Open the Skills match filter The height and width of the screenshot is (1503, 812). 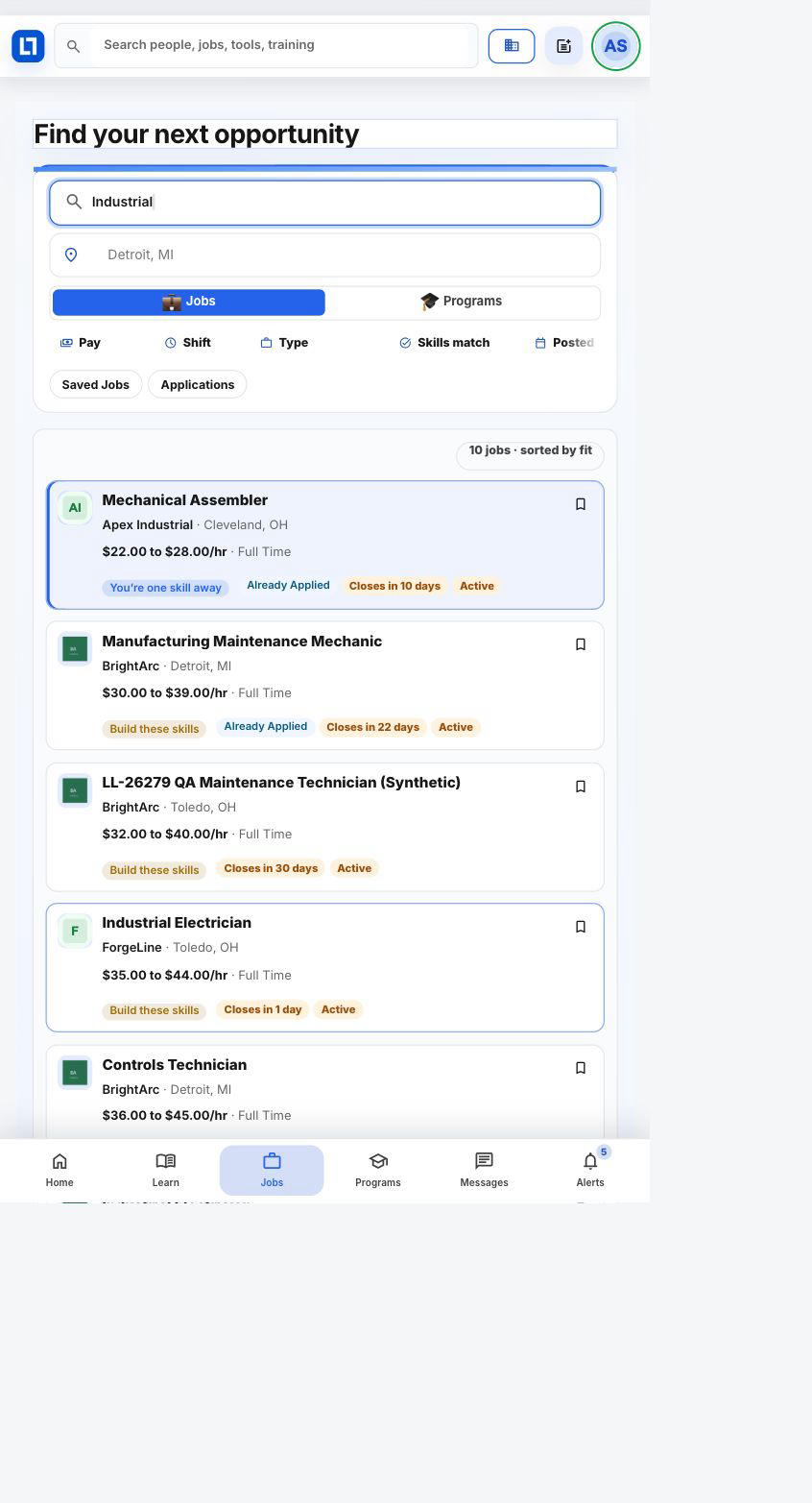tap(444, 343)
